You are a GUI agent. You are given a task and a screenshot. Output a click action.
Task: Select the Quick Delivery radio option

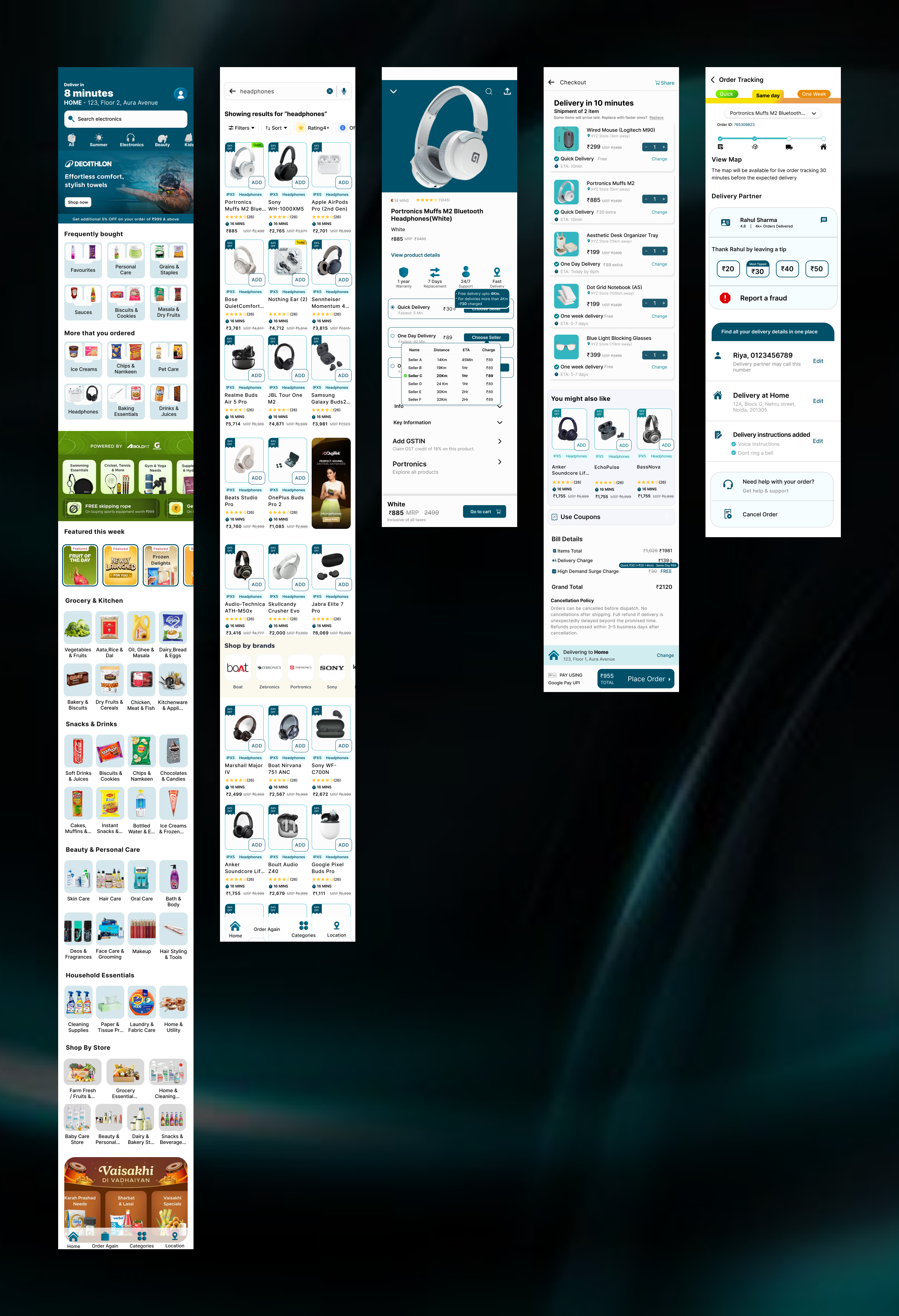[x=392, y=308]
